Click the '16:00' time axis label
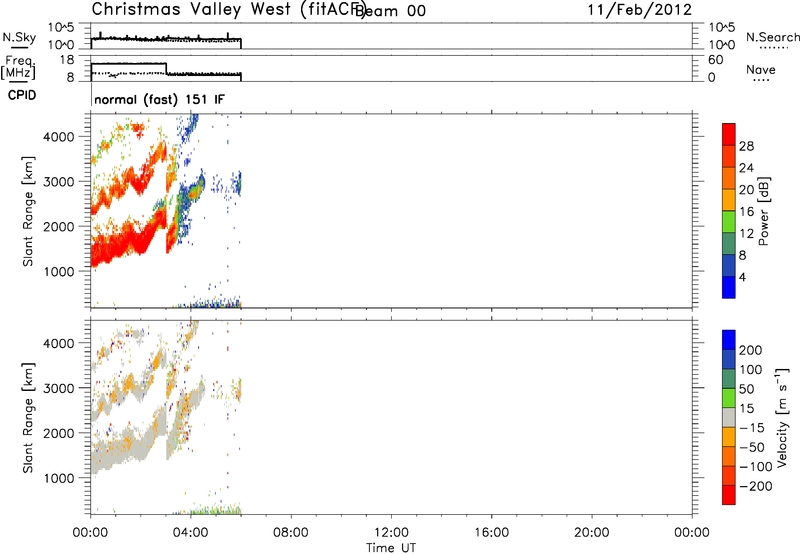This screenshot has height=554, width=800. 491,533
